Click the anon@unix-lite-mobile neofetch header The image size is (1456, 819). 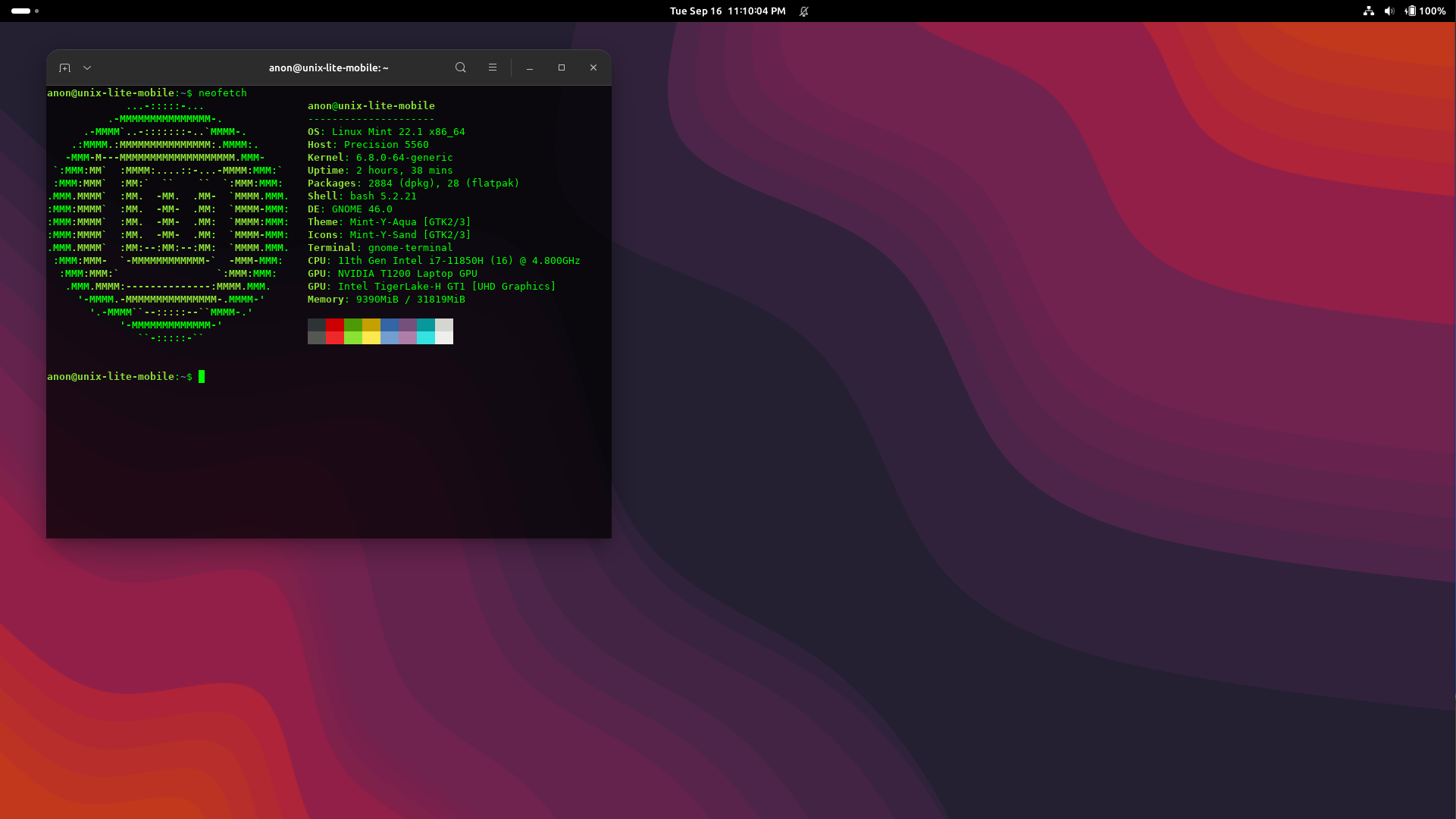371,105
